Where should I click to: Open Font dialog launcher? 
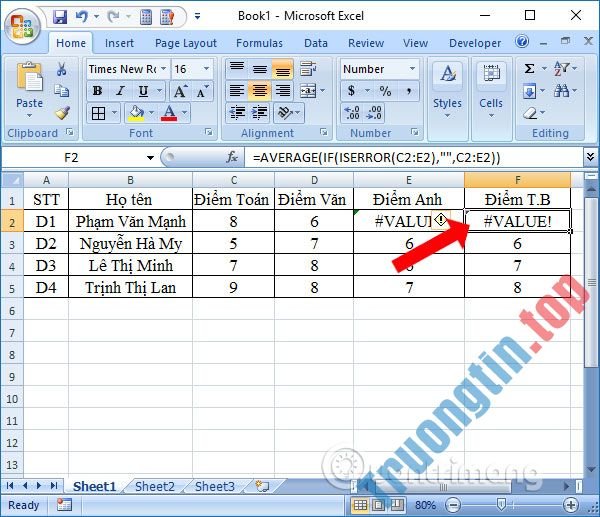pos(209,132)
